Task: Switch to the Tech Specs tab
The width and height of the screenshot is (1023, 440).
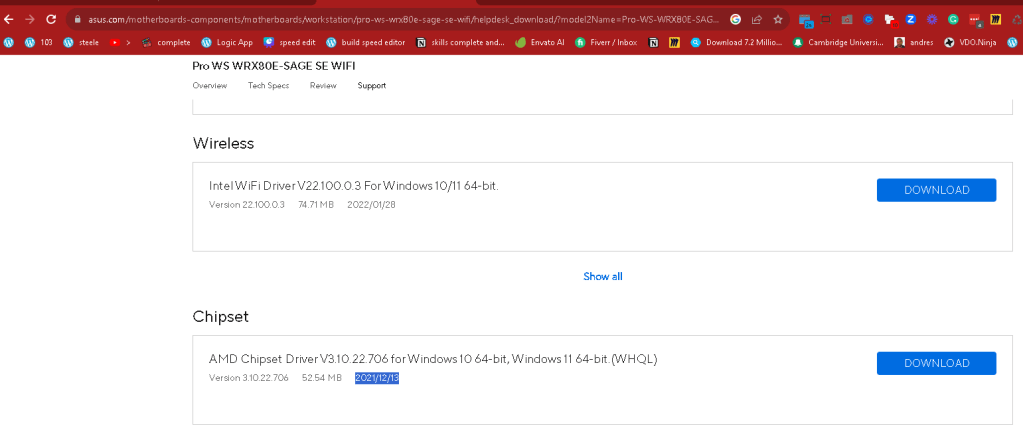Action: [x=268, y=86]
